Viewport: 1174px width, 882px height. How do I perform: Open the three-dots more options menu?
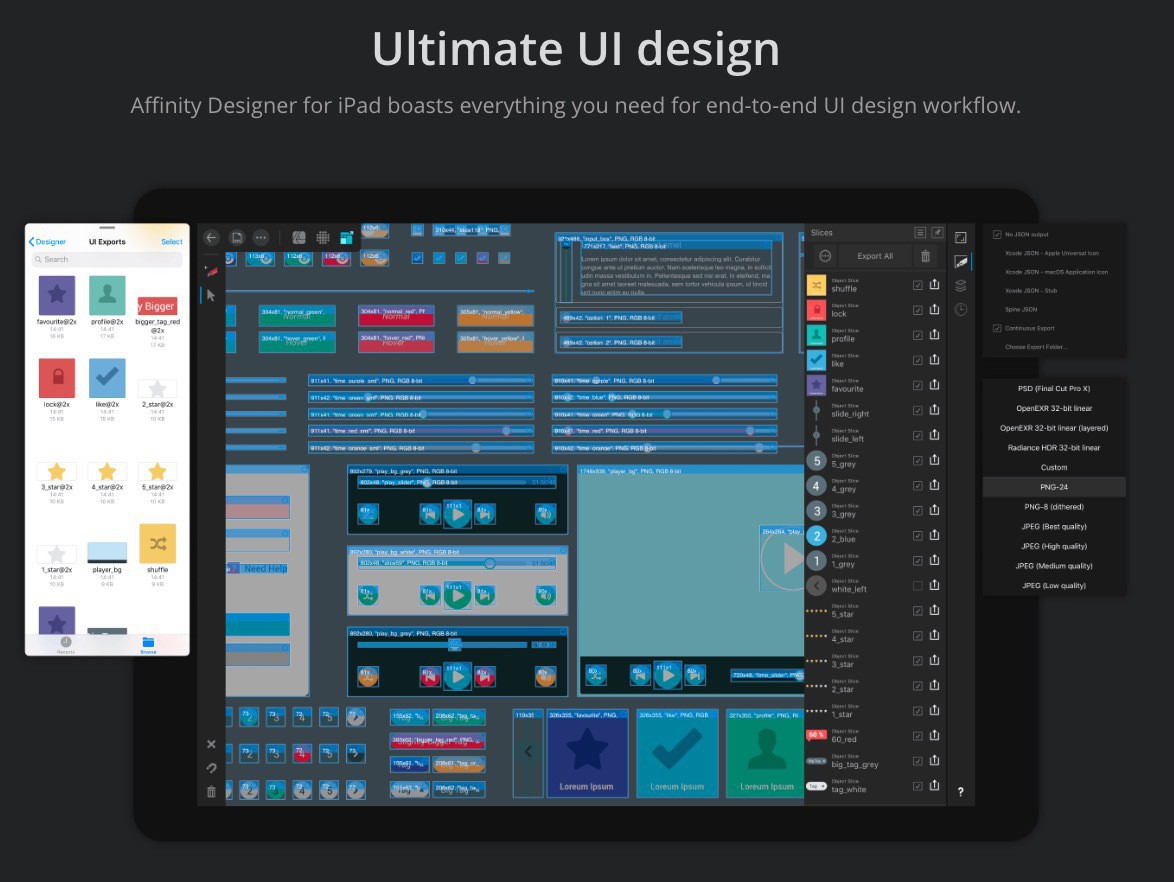(261, 238)
